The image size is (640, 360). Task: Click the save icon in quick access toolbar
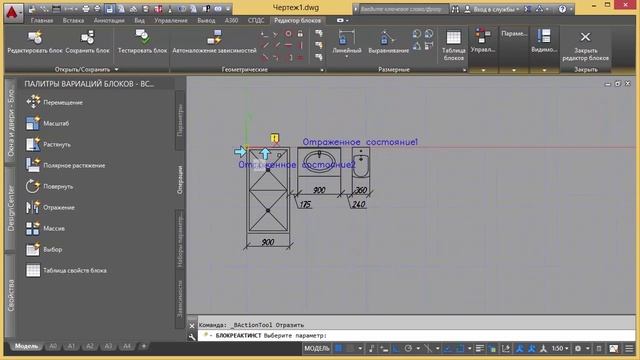point(109,9)
